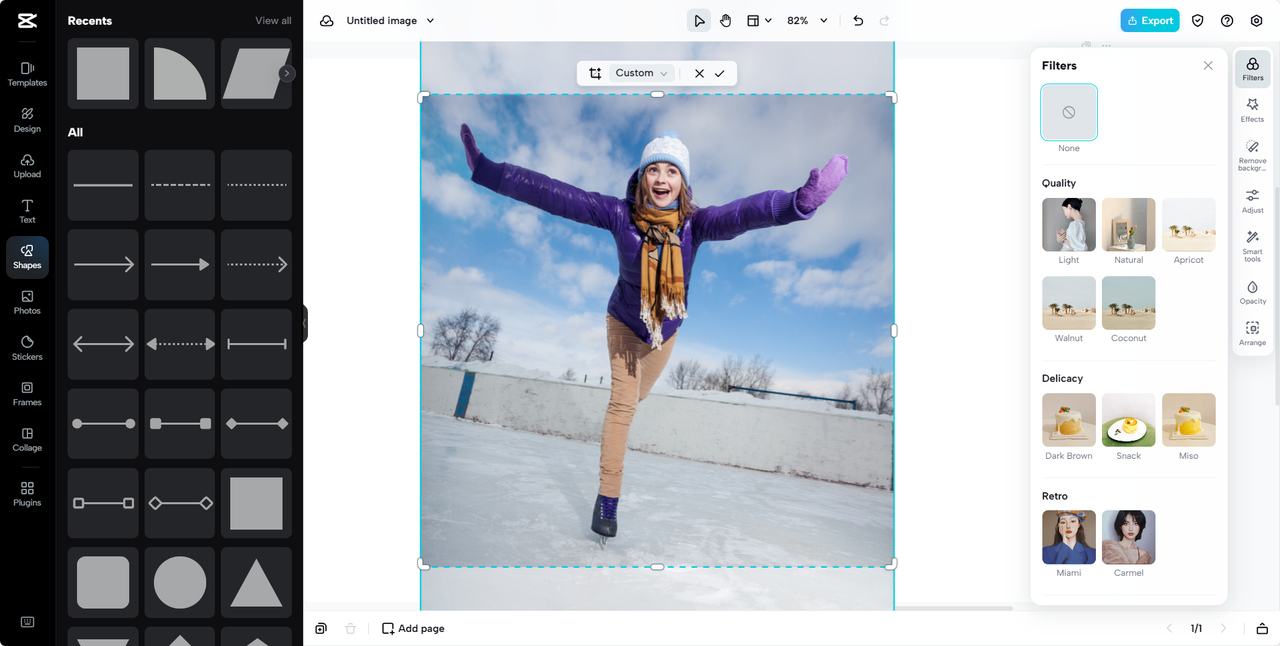Screen dimensions: 1280x646
Task: Apply the Natural filter
Action: tap(1129, 224)
